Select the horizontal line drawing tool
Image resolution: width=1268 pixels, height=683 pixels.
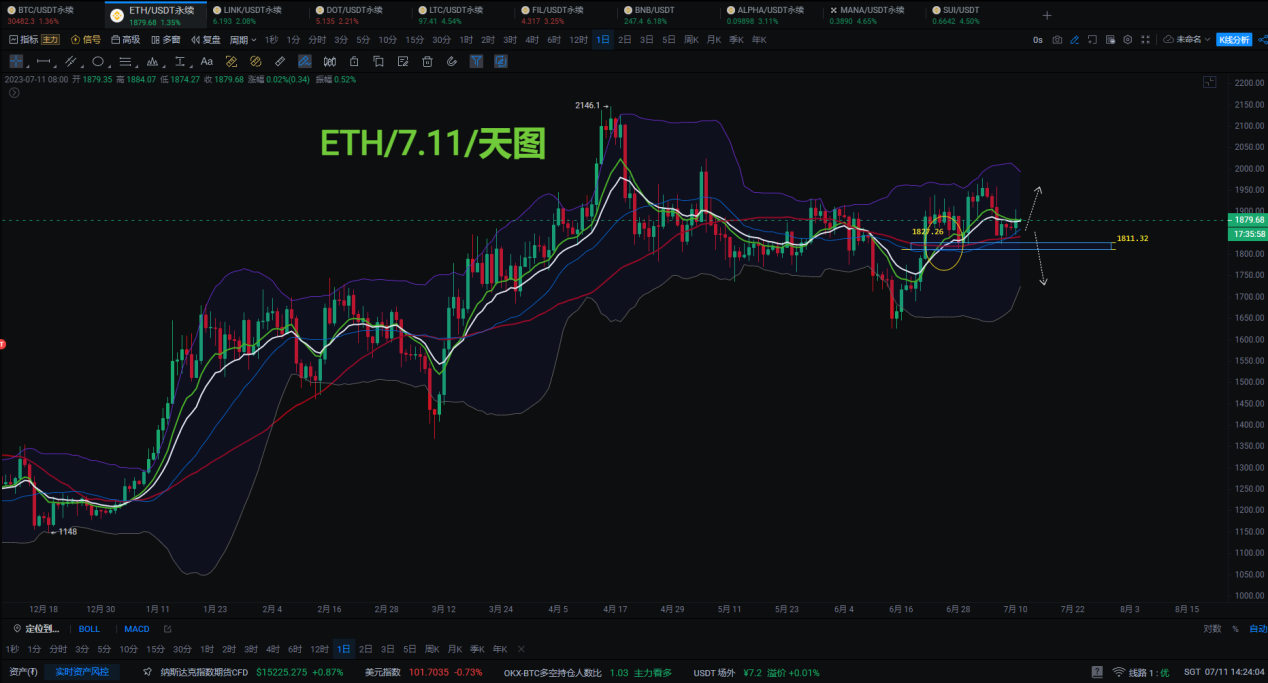44,61
